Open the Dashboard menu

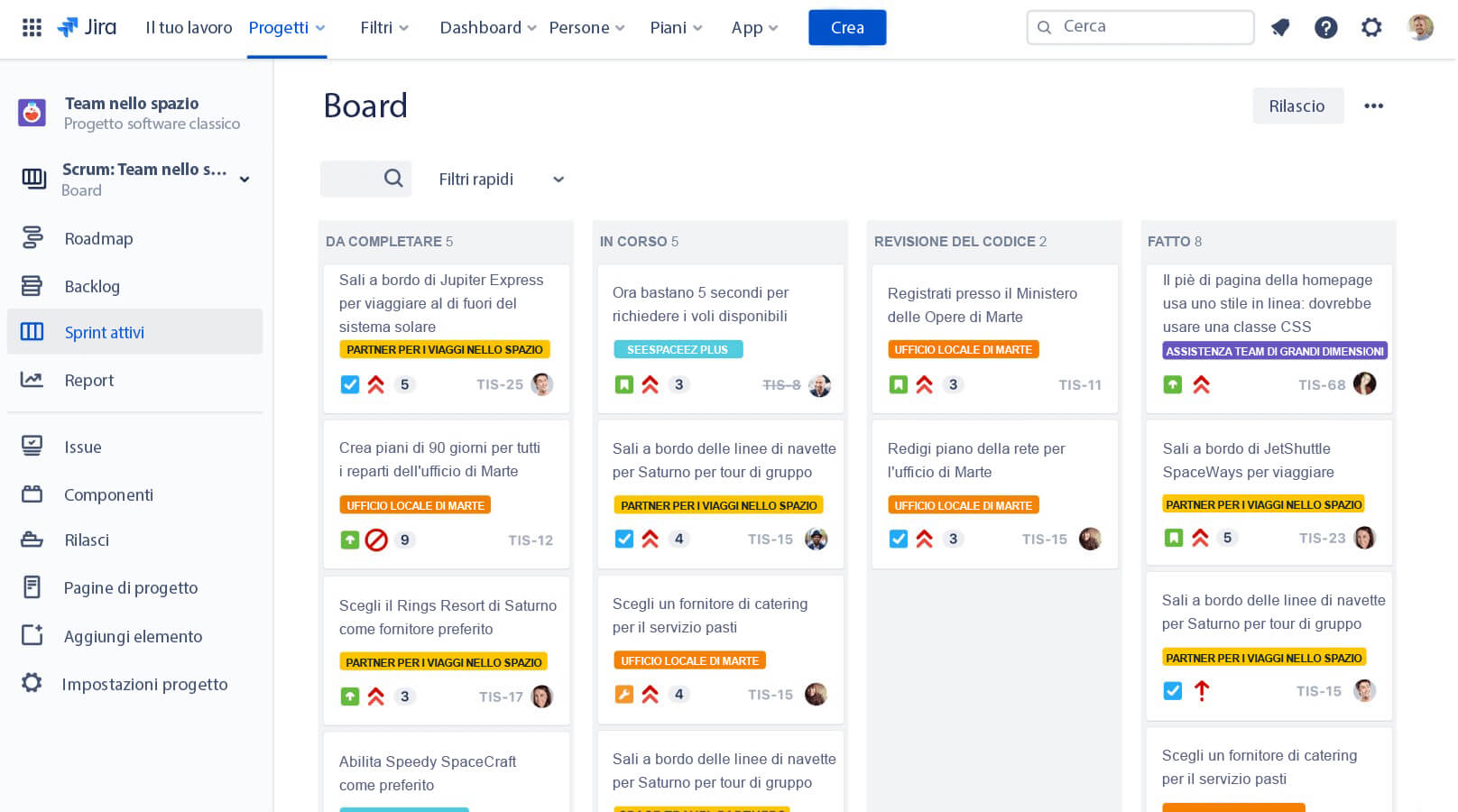pos(487,28)
